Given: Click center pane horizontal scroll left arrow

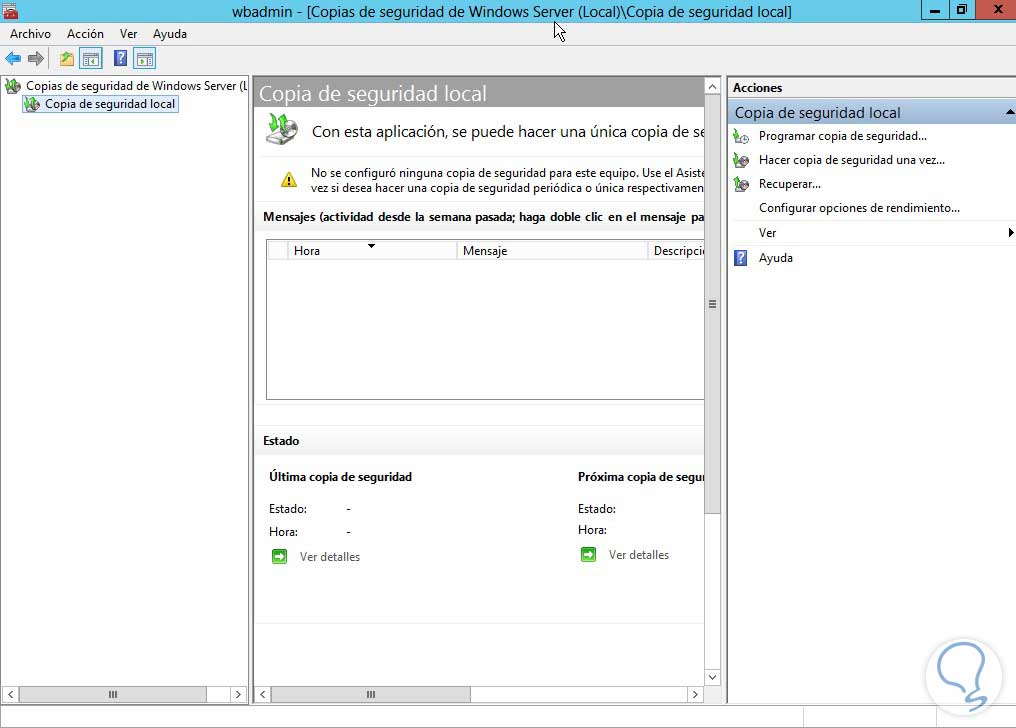Looking at the screenshot, I should tap(262, 694).
